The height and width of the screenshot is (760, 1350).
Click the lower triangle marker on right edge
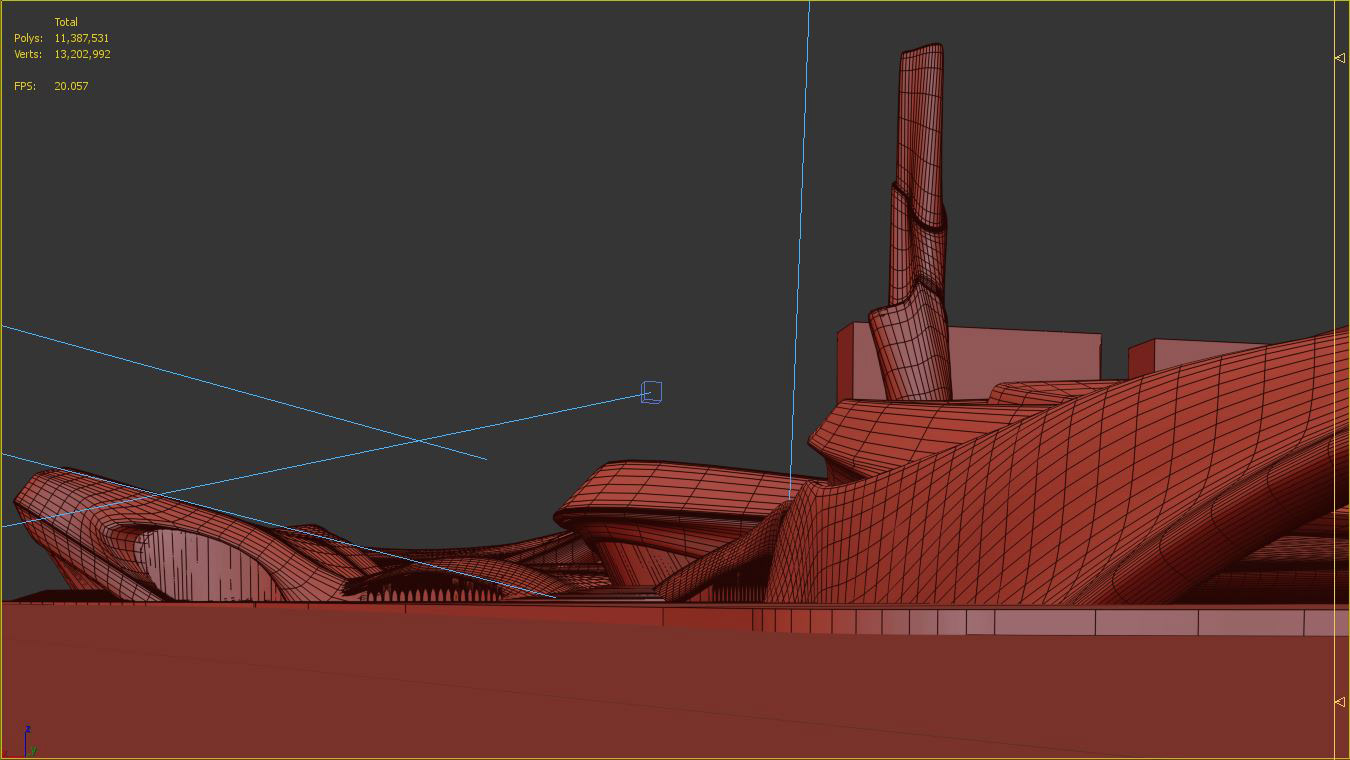(x=1340, y=702)
